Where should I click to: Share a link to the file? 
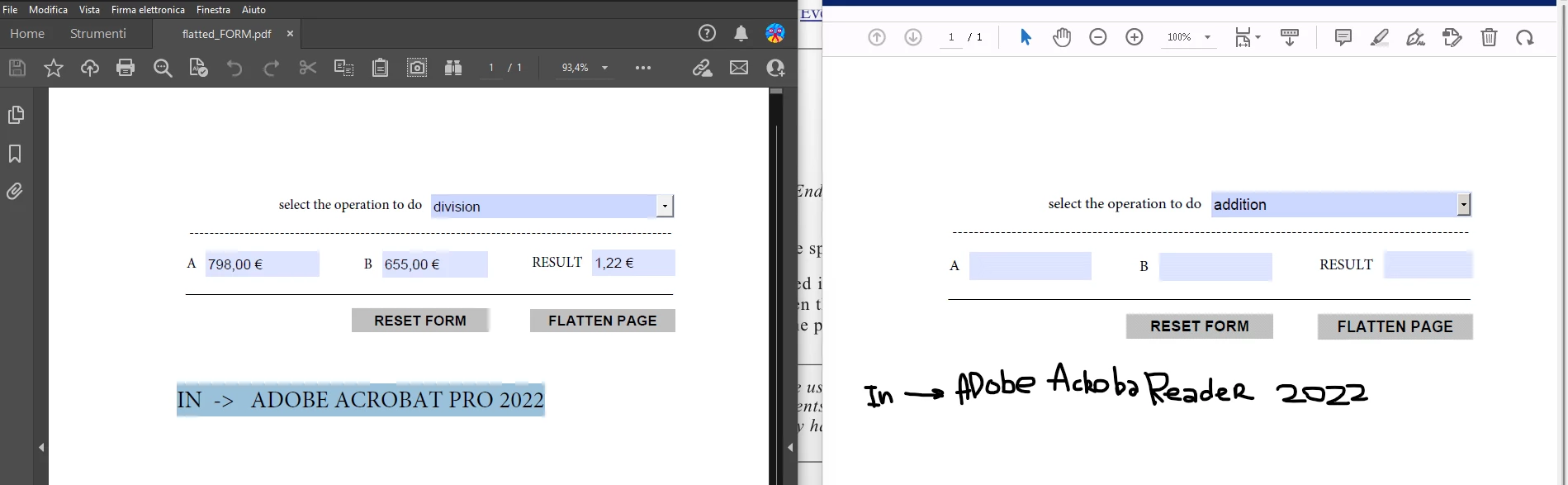click(x=703, y=68)
